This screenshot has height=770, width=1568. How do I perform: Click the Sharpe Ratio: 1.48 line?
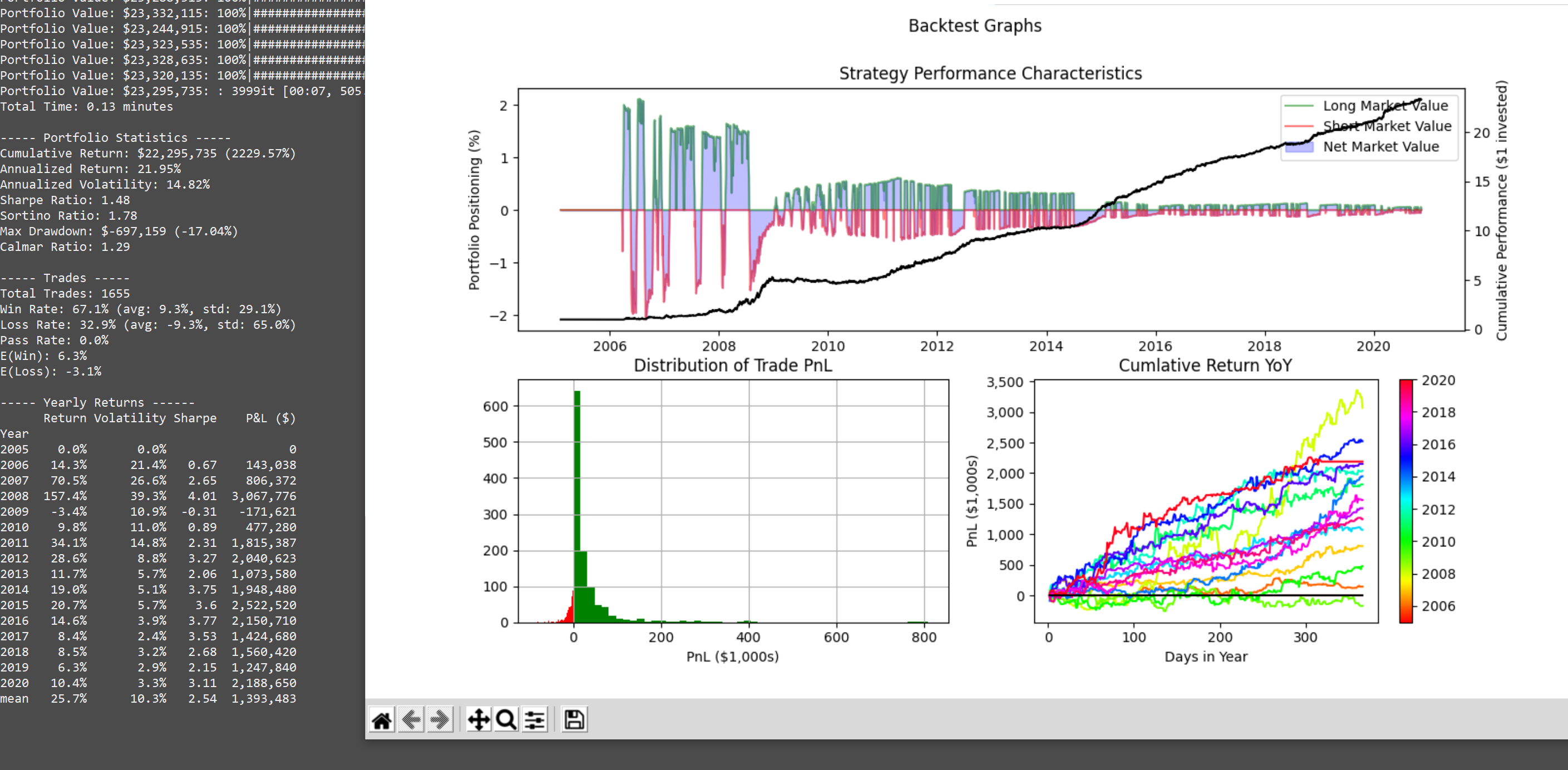65,200
